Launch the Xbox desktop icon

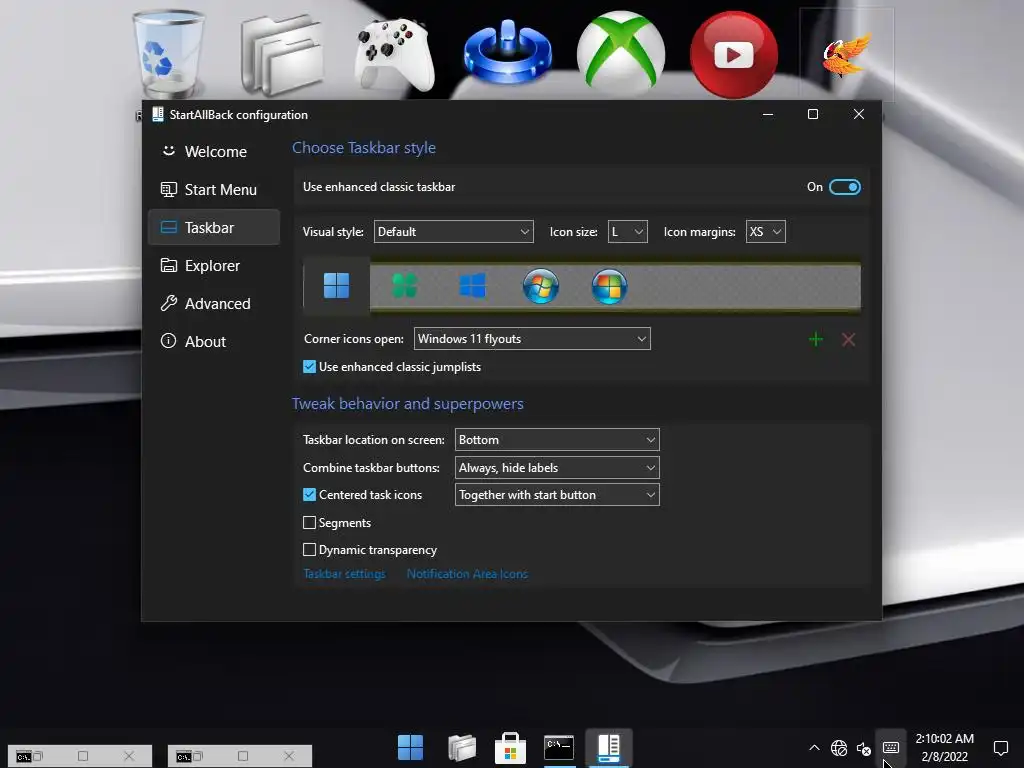pyautogui.click(x=621, y=54)
